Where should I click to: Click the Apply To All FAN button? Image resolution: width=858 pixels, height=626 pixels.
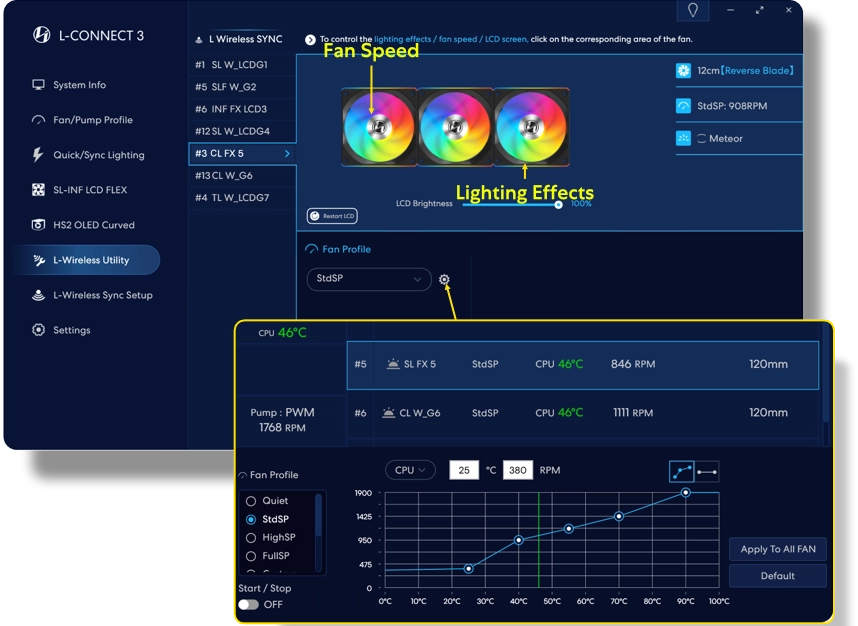(x=778, y=549)
